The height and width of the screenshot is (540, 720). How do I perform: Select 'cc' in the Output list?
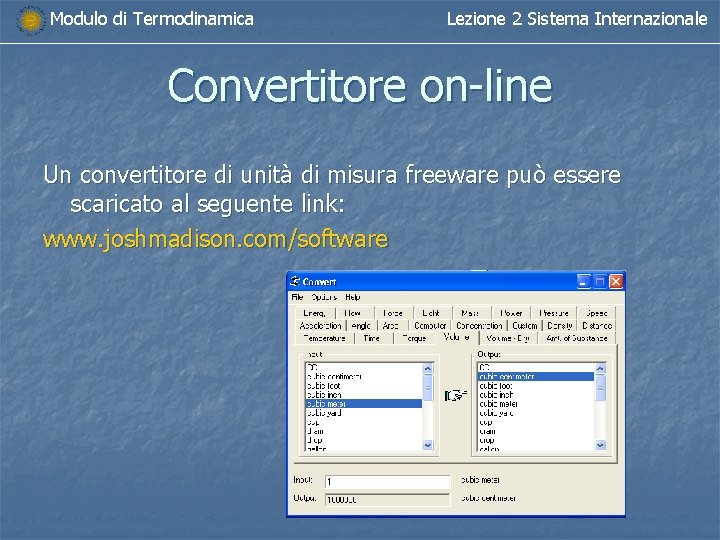536,367
